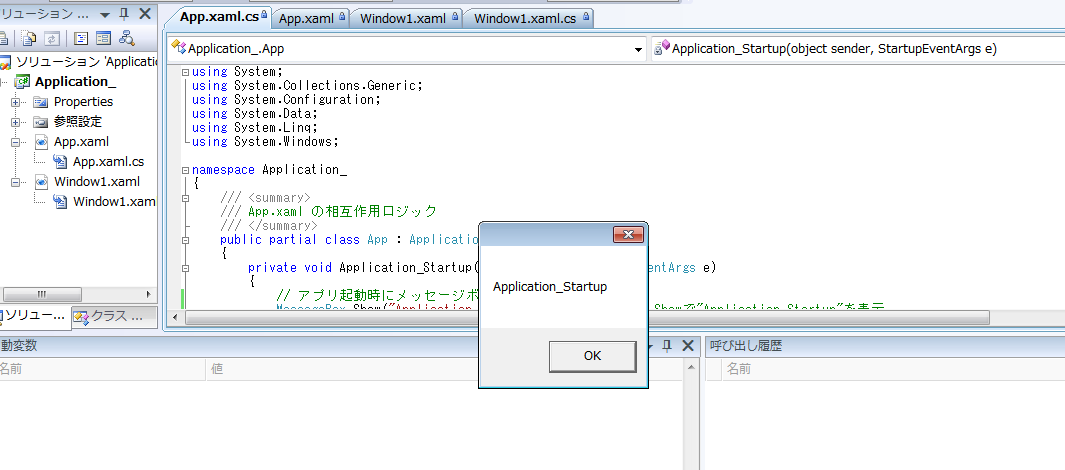This screenshot has height=470, width=1065.
Task: Click the 値 column header in locals panel
Action: tap(444, 369)
